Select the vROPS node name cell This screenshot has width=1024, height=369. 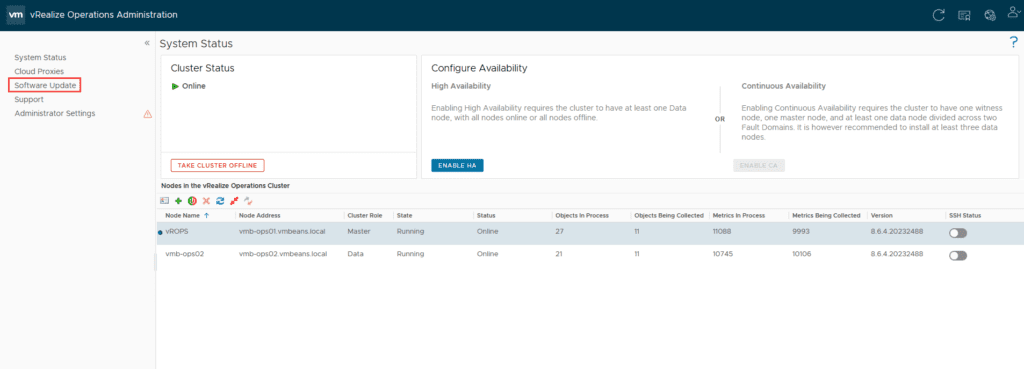(x=177, y=232)
